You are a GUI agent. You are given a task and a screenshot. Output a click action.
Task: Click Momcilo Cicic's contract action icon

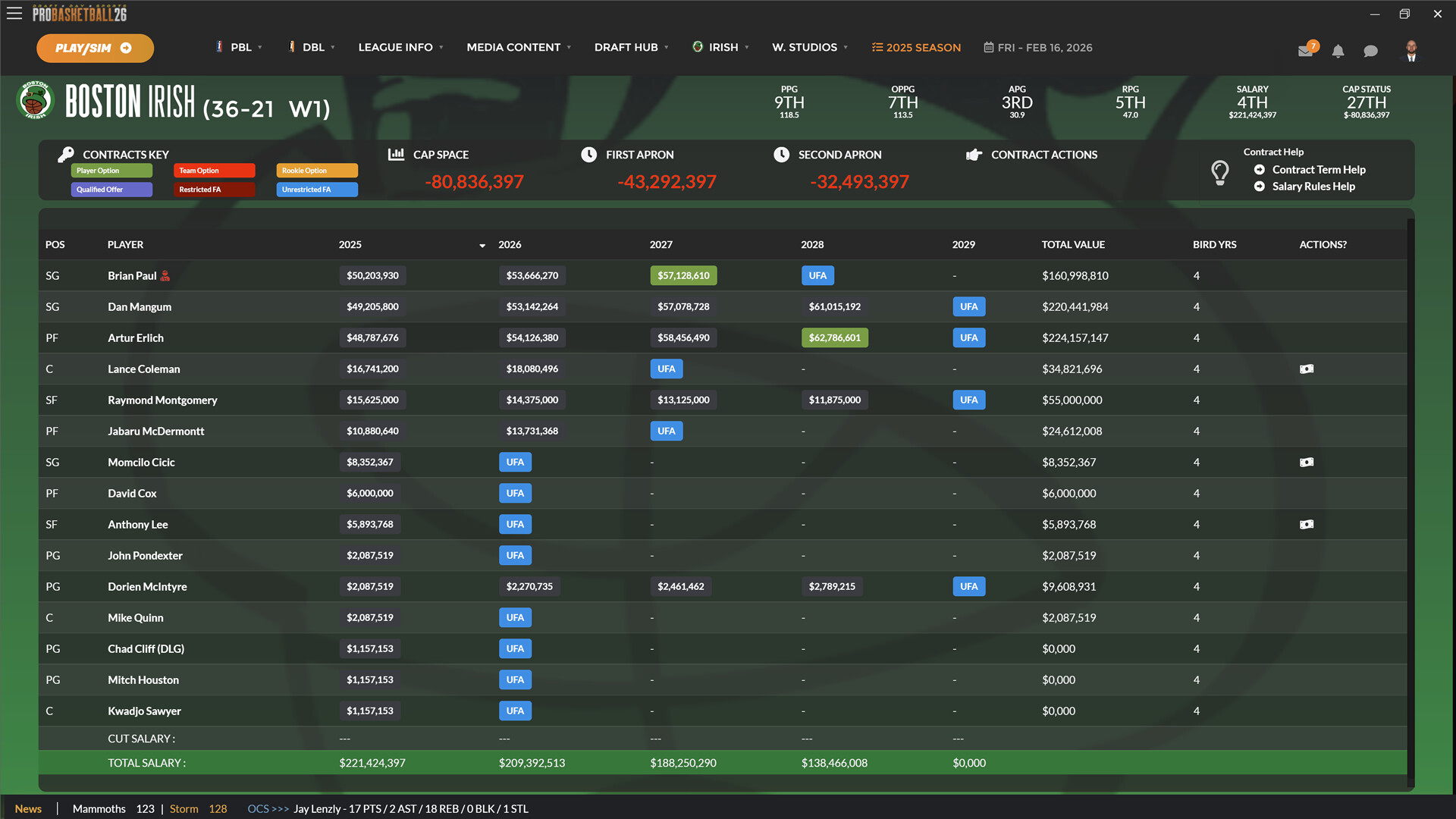pyautogui.click(x=1306, y=463)
